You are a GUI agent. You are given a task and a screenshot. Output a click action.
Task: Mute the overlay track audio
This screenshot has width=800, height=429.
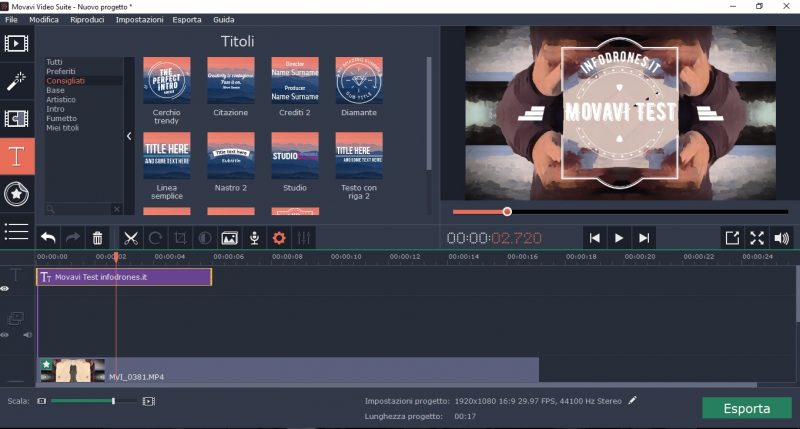(x=27, y=335)
